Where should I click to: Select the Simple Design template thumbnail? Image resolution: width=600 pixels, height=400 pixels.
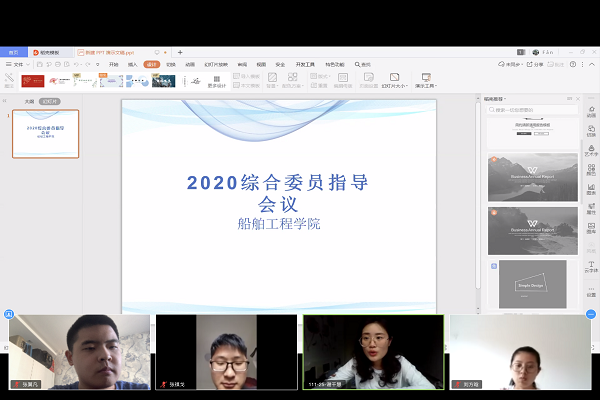[x=532, y=284]
